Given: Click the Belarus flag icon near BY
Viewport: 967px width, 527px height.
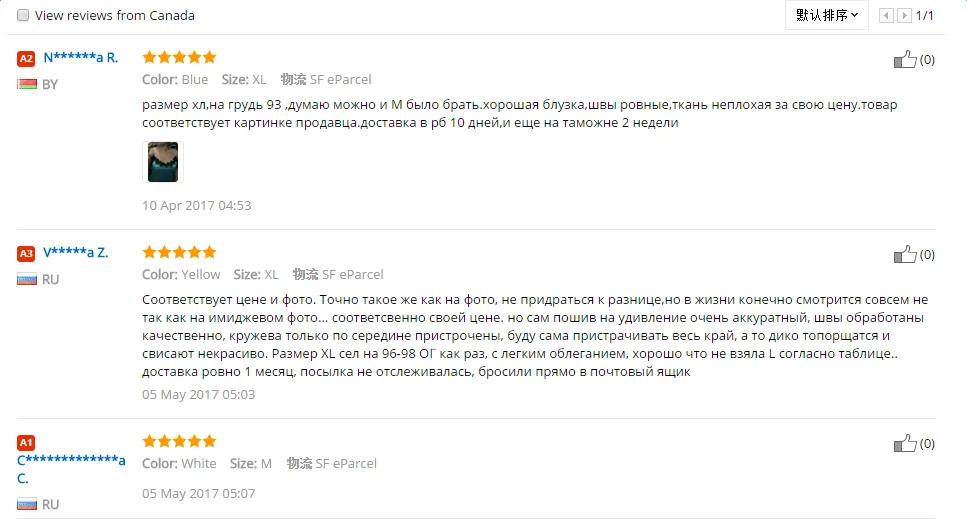Looking at the screenshot, I should coord(27,84).
